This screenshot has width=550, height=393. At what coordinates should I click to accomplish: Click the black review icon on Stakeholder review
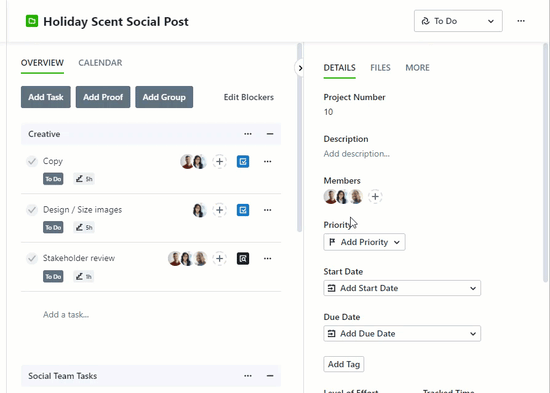[243, 259]
